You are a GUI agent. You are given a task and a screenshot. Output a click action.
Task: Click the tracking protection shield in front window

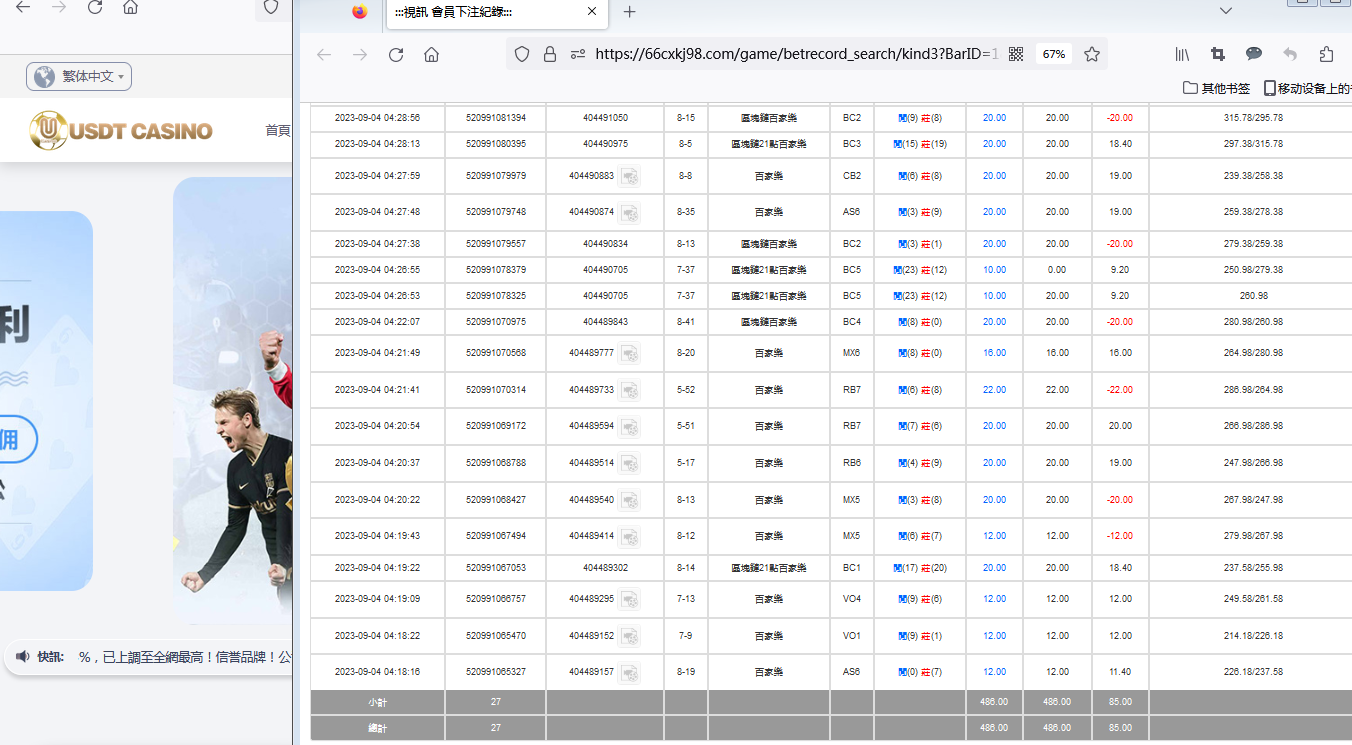[522, 54]
